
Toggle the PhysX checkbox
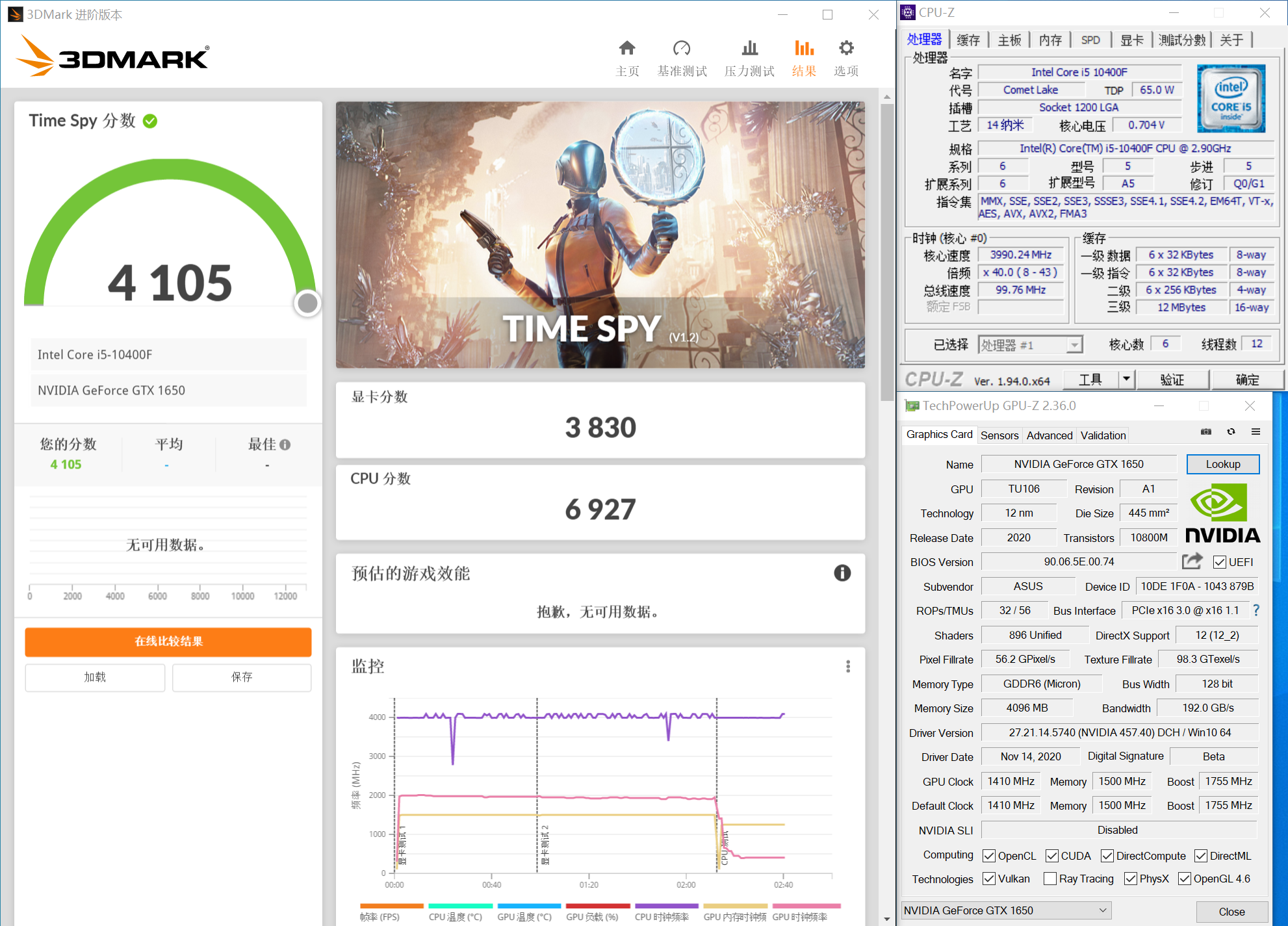point(1131,879)
